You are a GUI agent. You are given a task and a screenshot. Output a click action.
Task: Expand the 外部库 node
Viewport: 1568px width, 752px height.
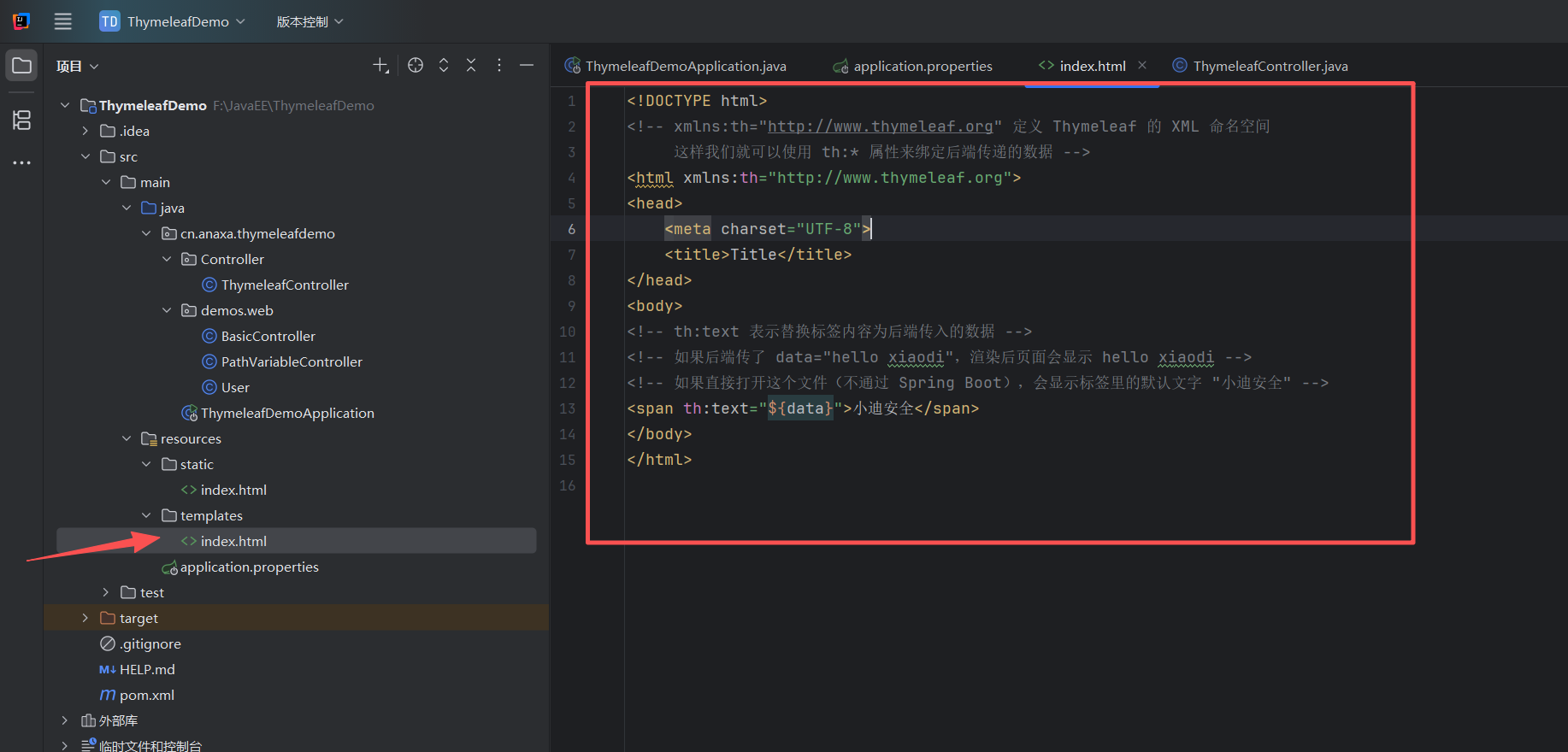65,720
